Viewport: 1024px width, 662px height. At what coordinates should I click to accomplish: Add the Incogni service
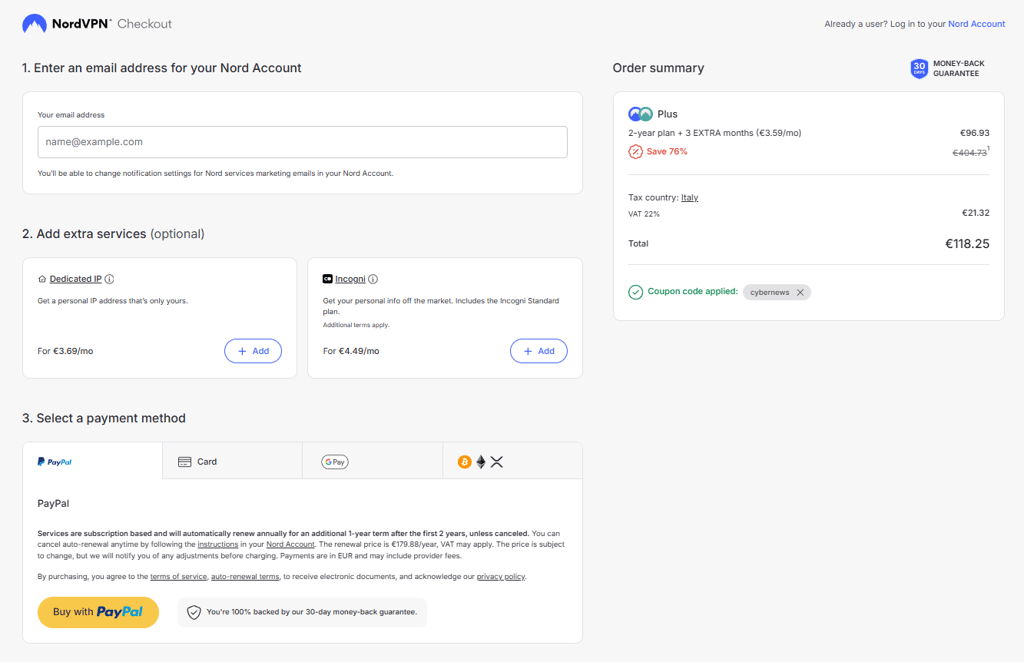(x=538, y=351)
